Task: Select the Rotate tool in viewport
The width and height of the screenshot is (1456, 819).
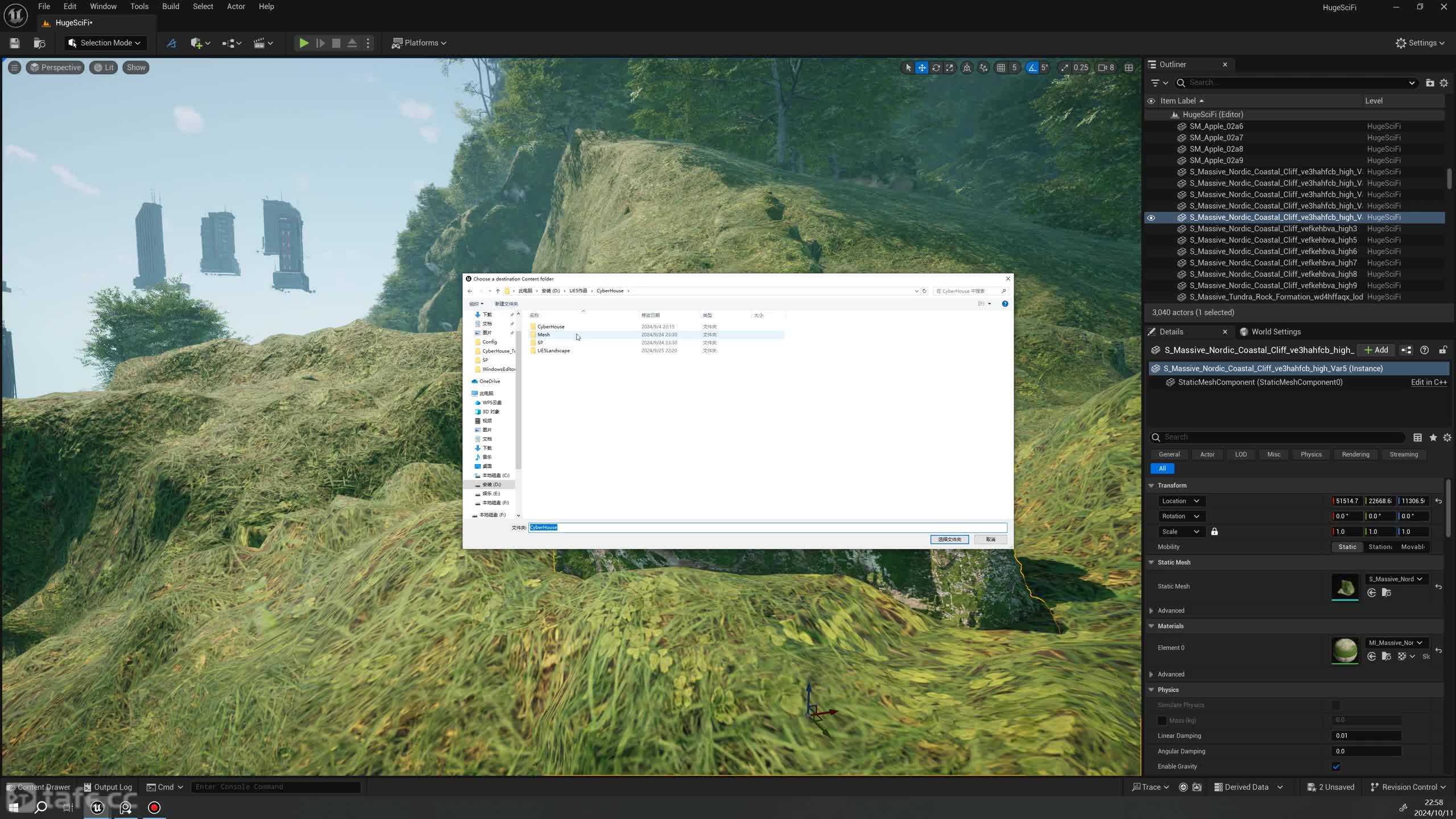Action: tap(936, 68)
